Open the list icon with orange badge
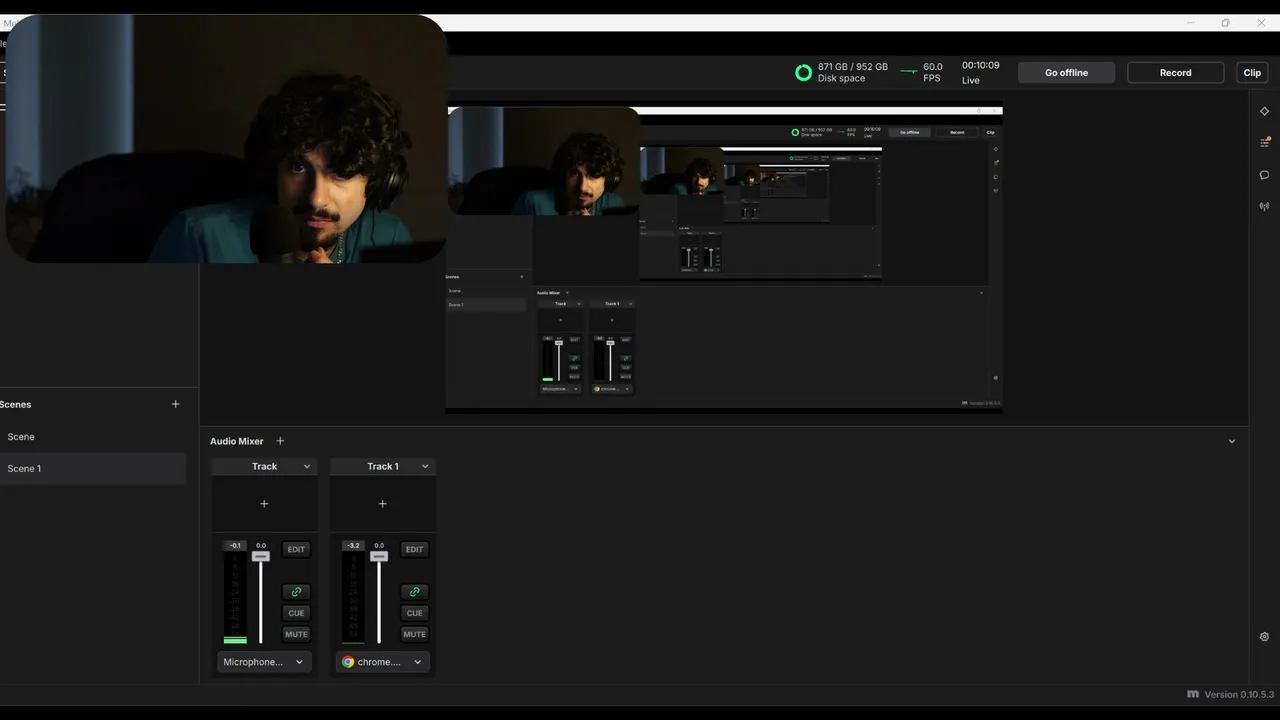 pos(1264,143)
